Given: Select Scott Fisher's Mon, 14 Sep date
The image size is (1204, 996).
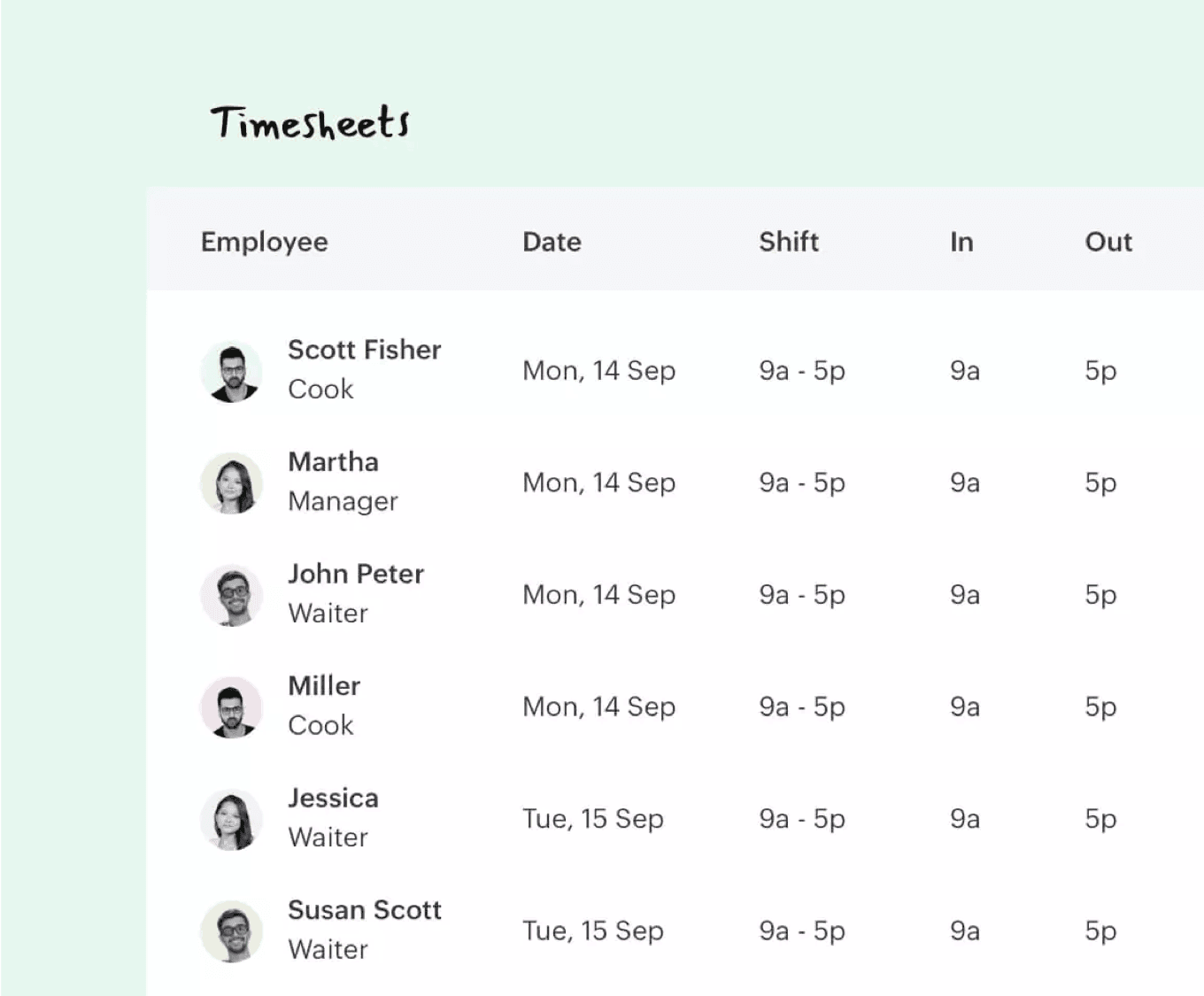Looking at the screenshot, I should pyautogui.click(x=599, y=370).
